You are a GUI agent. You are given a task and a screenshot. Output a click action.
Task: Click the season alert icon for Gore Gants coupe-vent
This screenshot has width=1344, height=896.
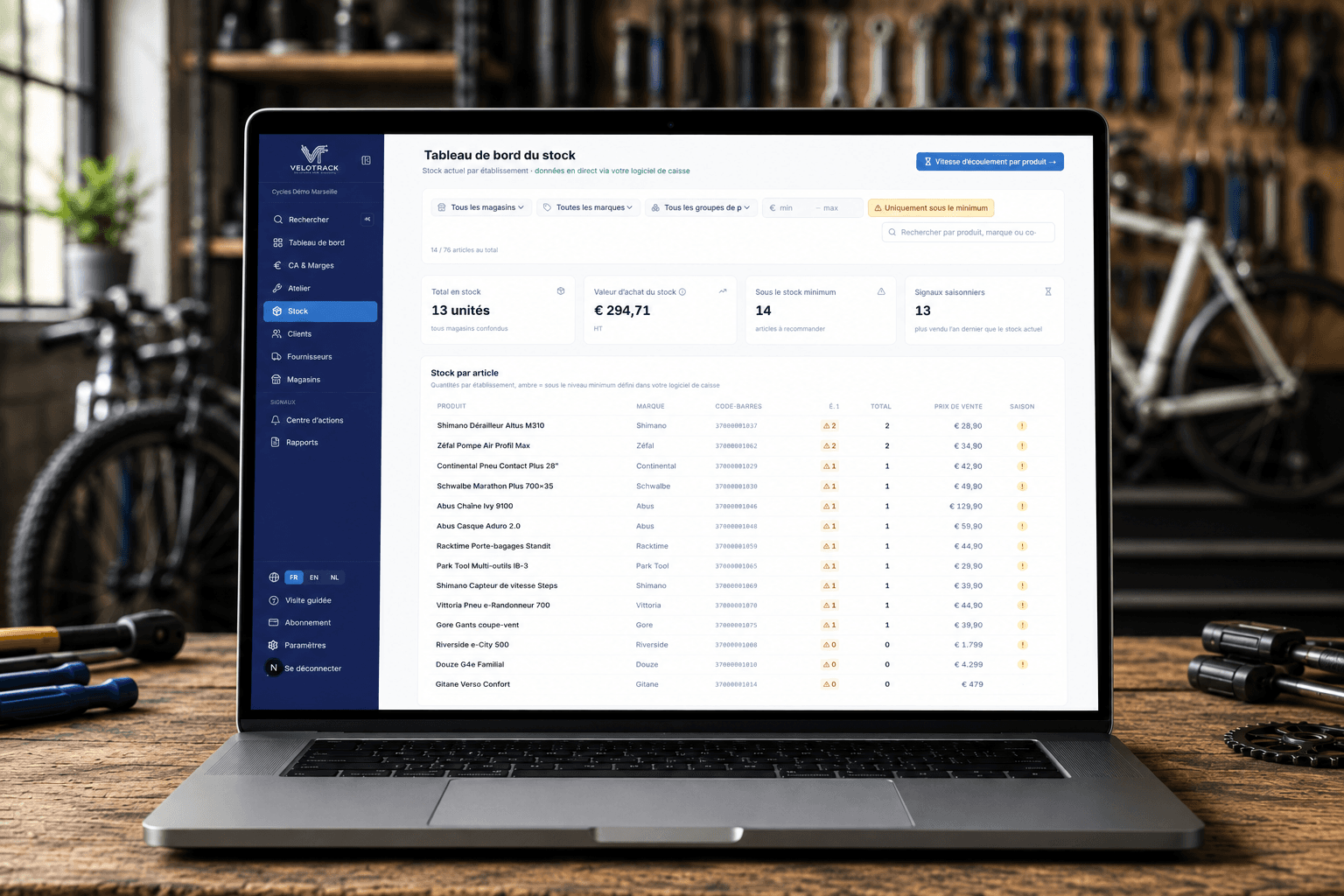tap(1022, 626)
